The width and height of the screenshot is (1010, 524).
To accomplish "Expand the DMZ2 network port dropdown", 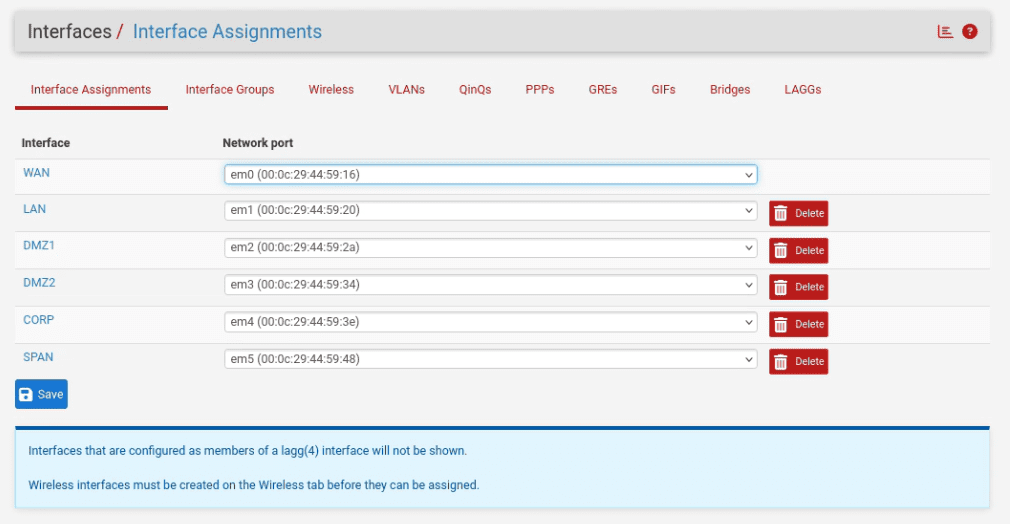I will pyautogui.click(x=491, y=285).
